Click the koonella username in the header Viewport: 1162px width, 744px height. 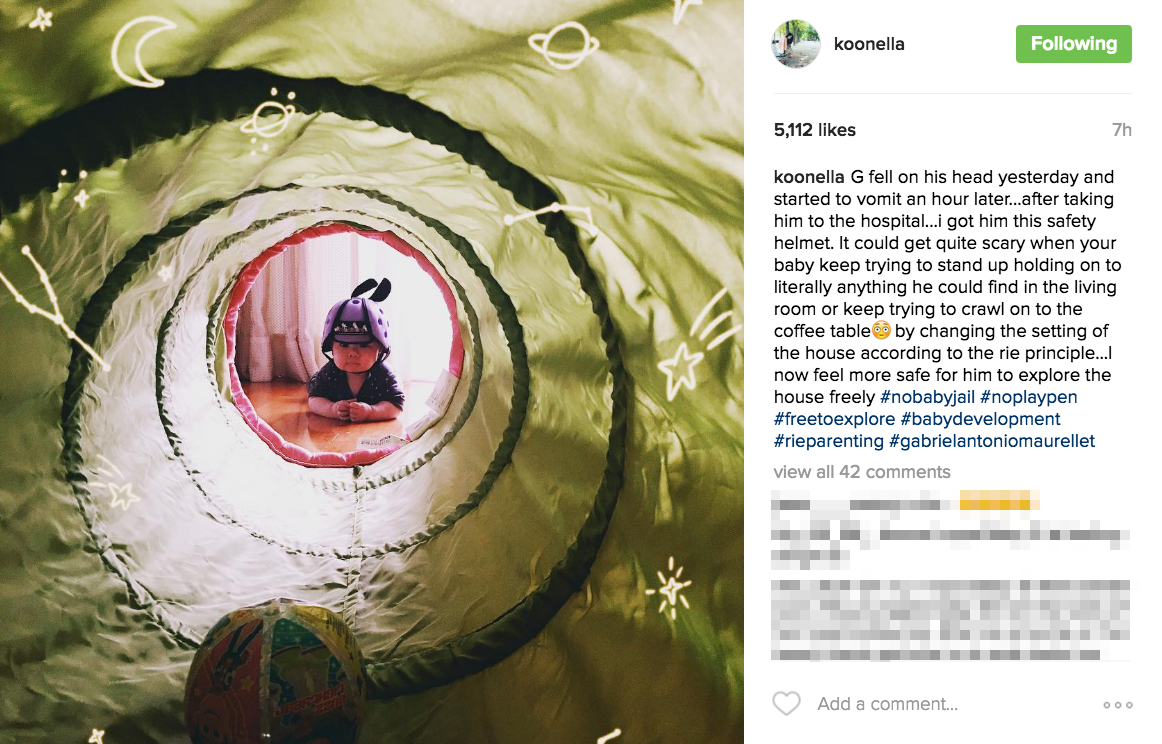click(869, 44)
